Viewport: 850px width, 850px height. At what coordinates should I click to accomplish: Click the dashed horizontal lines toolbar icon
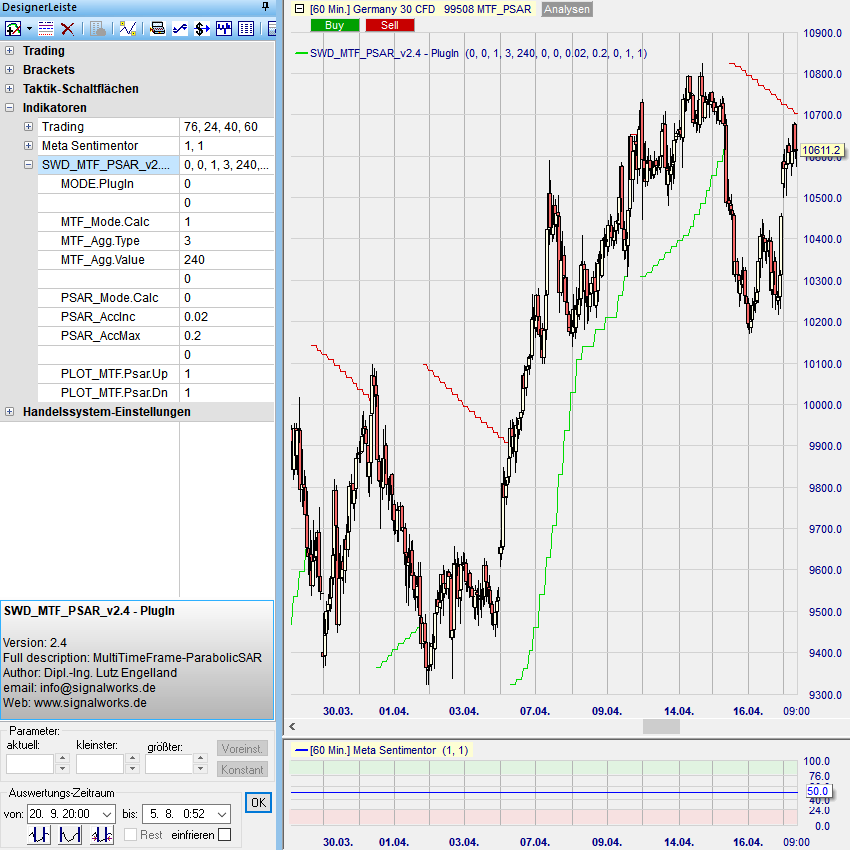[46, 29]
